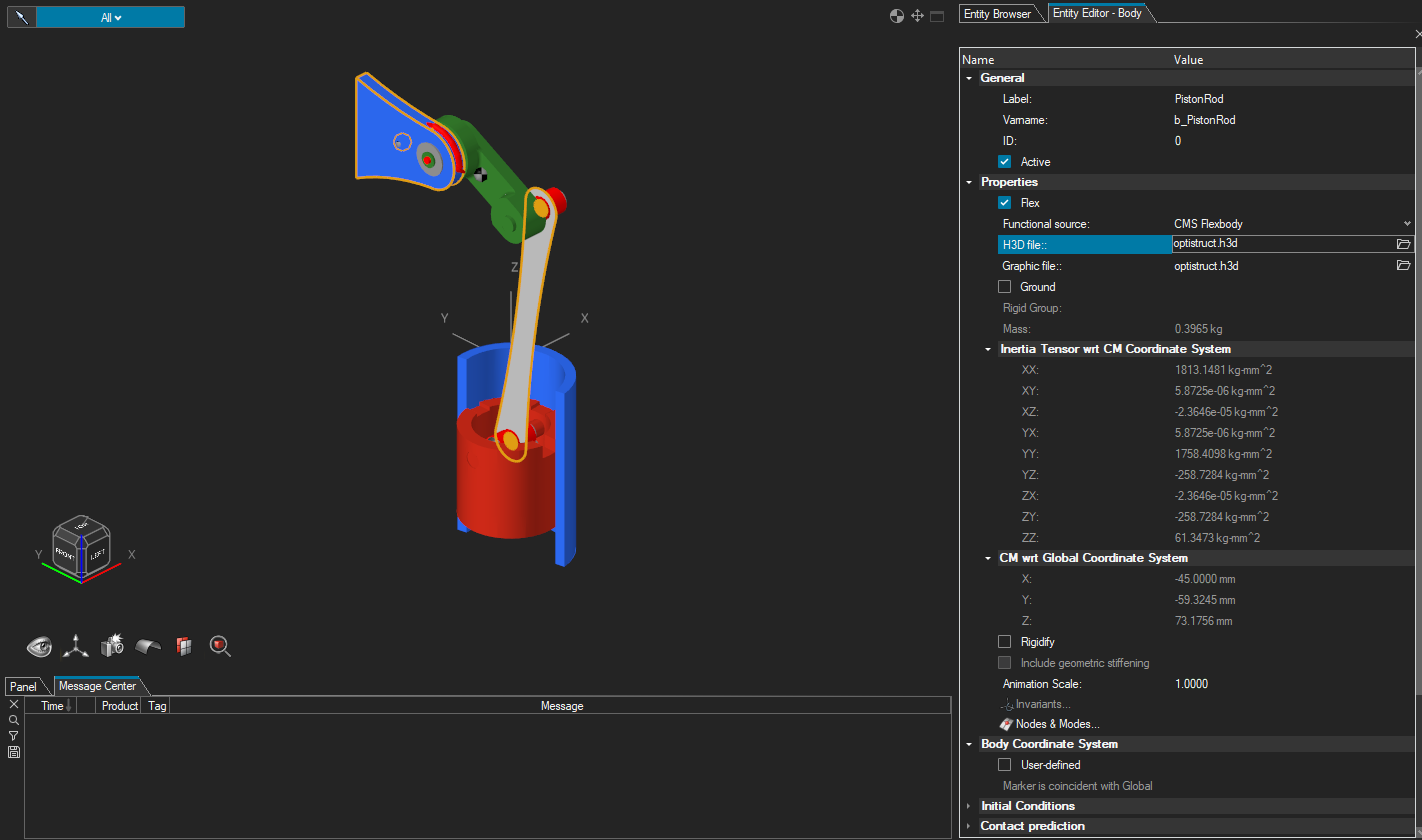The image size is (1422, 840).
Task: Expand the Initial Conditions section
Action: point(969,806)
